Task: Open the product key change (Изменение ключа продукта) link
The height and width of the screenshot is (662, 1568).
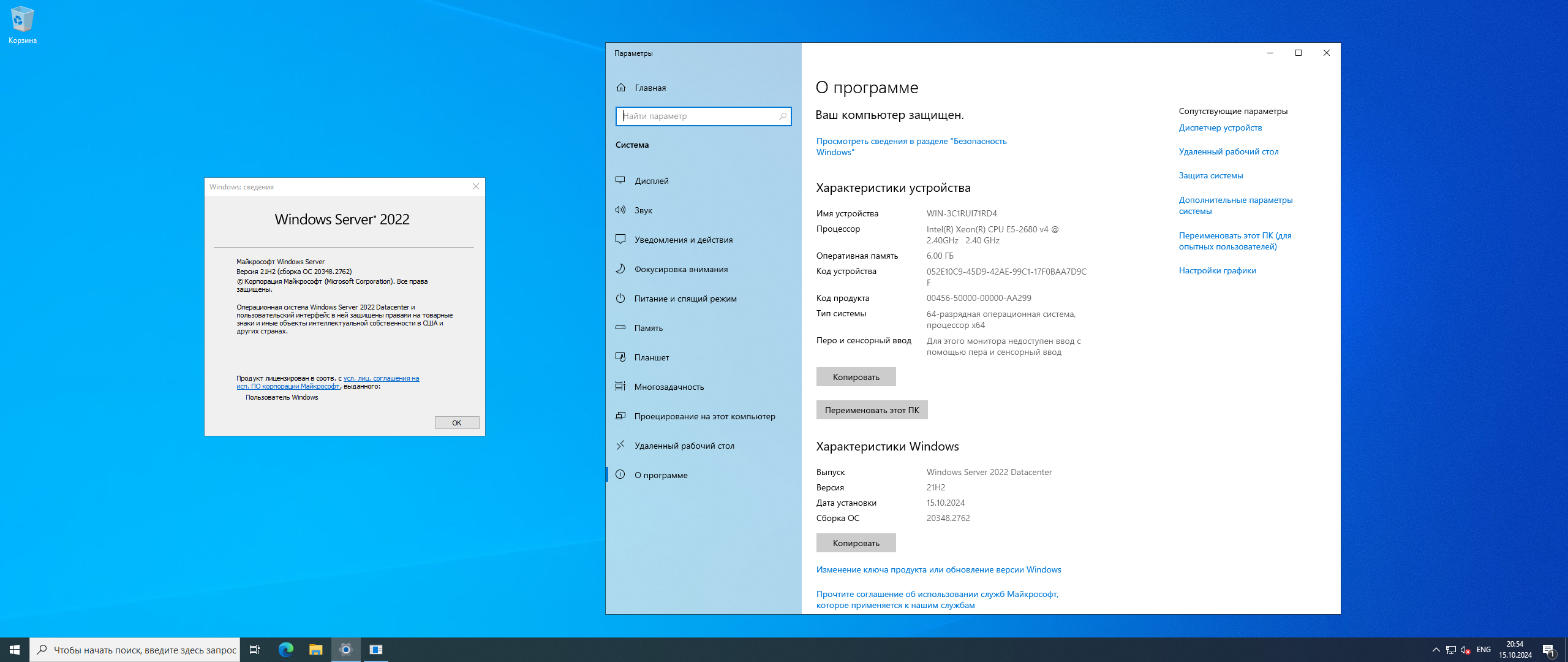Action: pos(938,569)
